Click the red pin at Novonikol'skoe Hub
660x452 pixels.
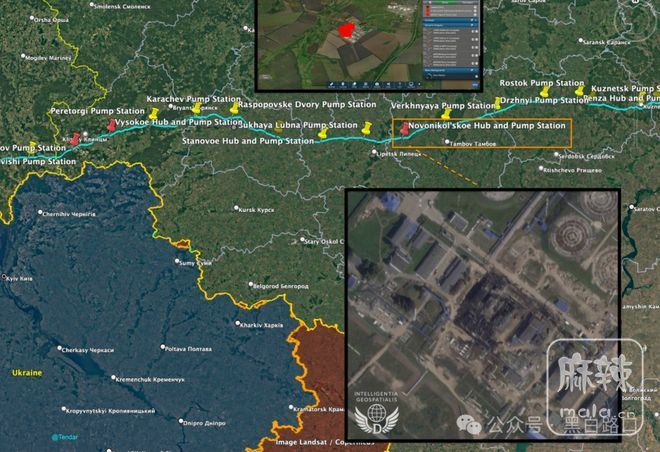404,130
